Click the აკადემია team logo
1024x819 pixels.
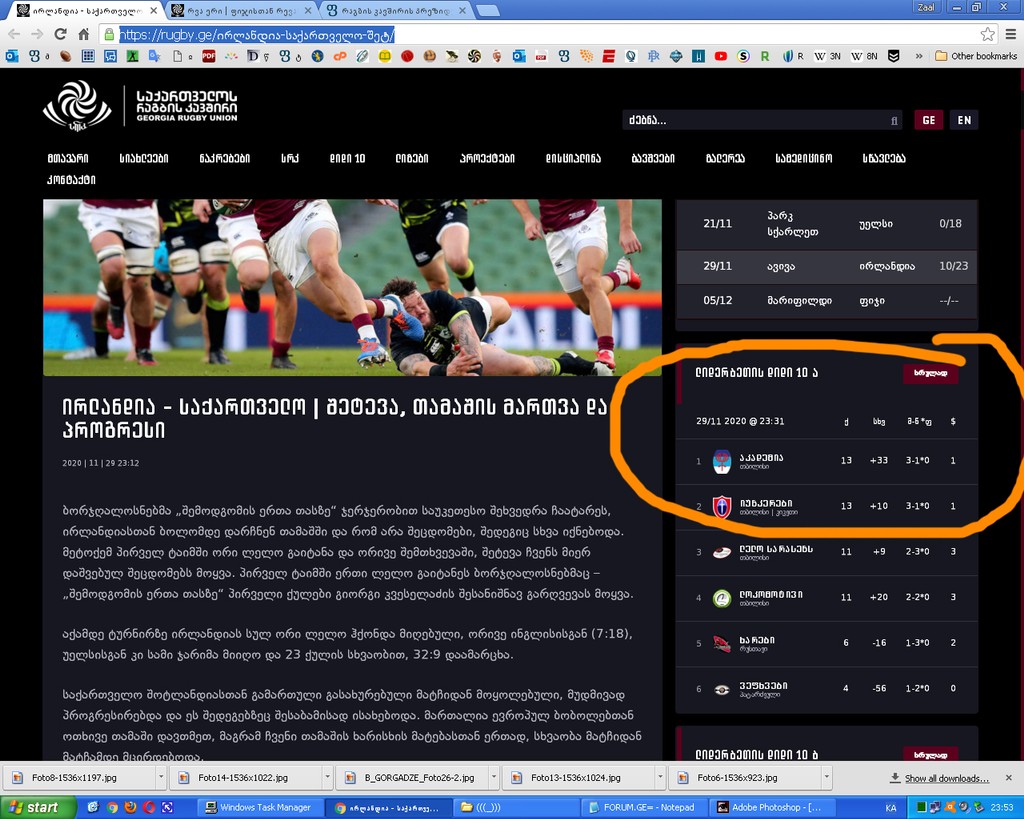(722, 461)
